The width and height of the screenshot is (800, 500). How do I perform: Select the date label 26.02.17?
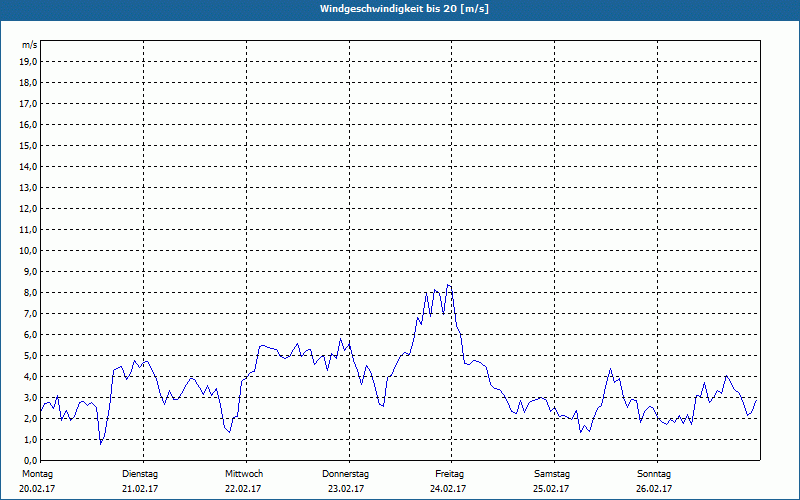coord(654,489)
